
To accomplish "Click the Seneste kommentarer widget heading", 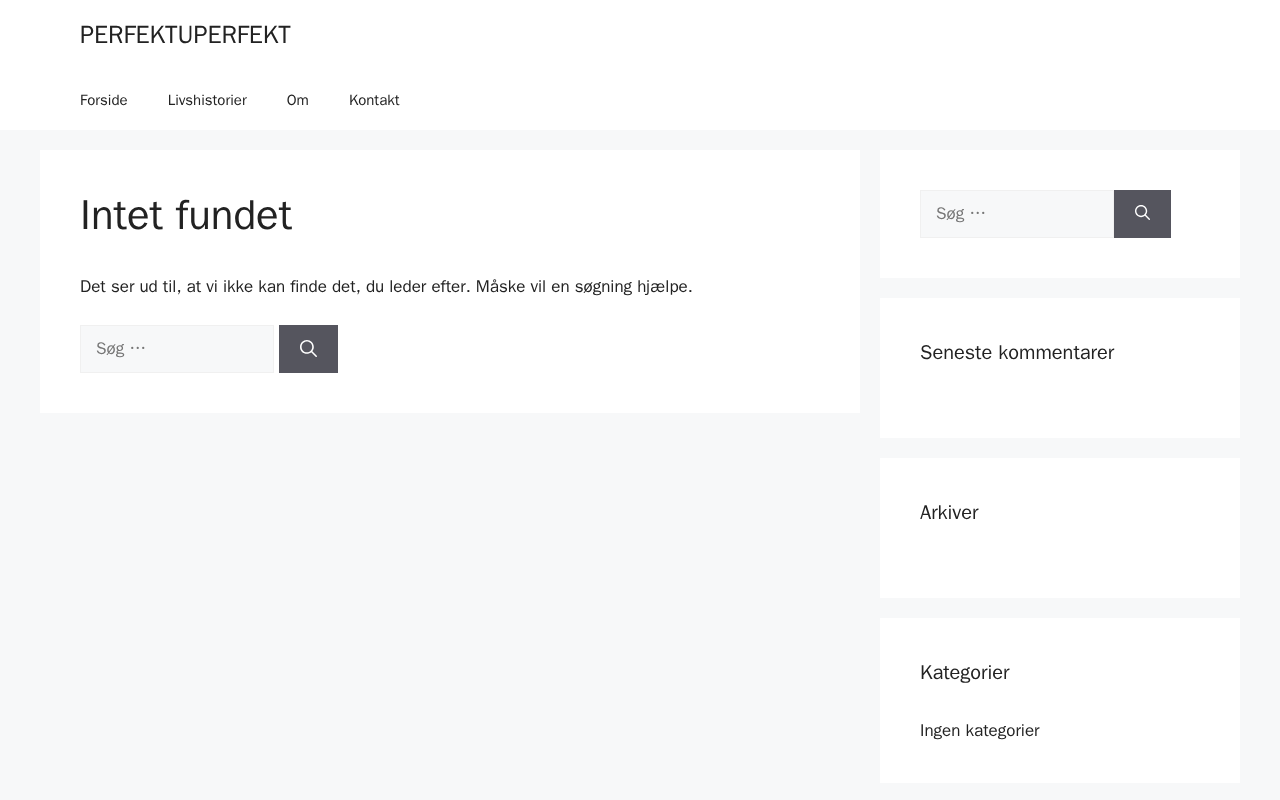I will click(x=1017, y=352).
